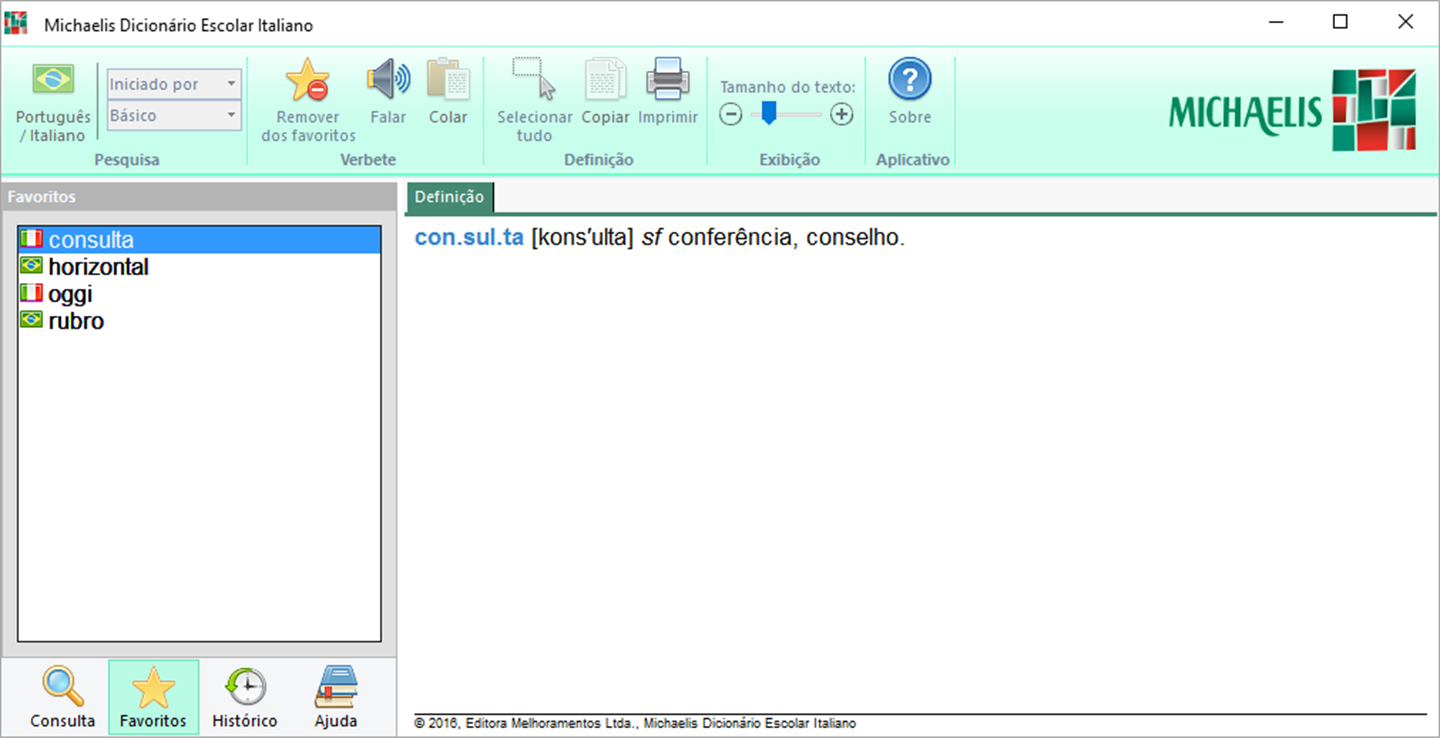Click the Italian flag beside consulta

[32, 239]
